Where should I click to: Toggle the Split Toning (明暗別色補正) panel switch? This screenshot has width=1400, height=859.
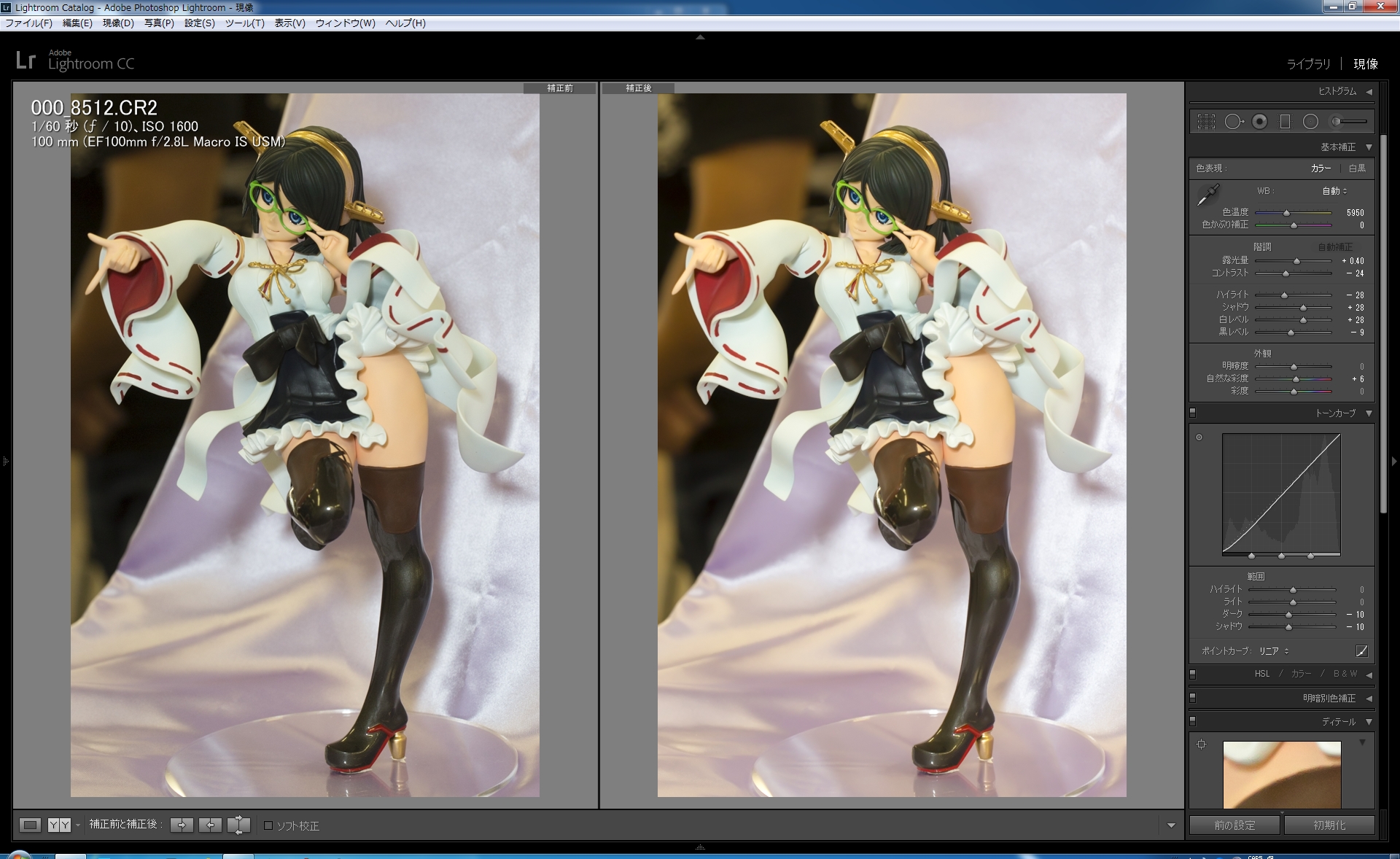(1193, 698)
